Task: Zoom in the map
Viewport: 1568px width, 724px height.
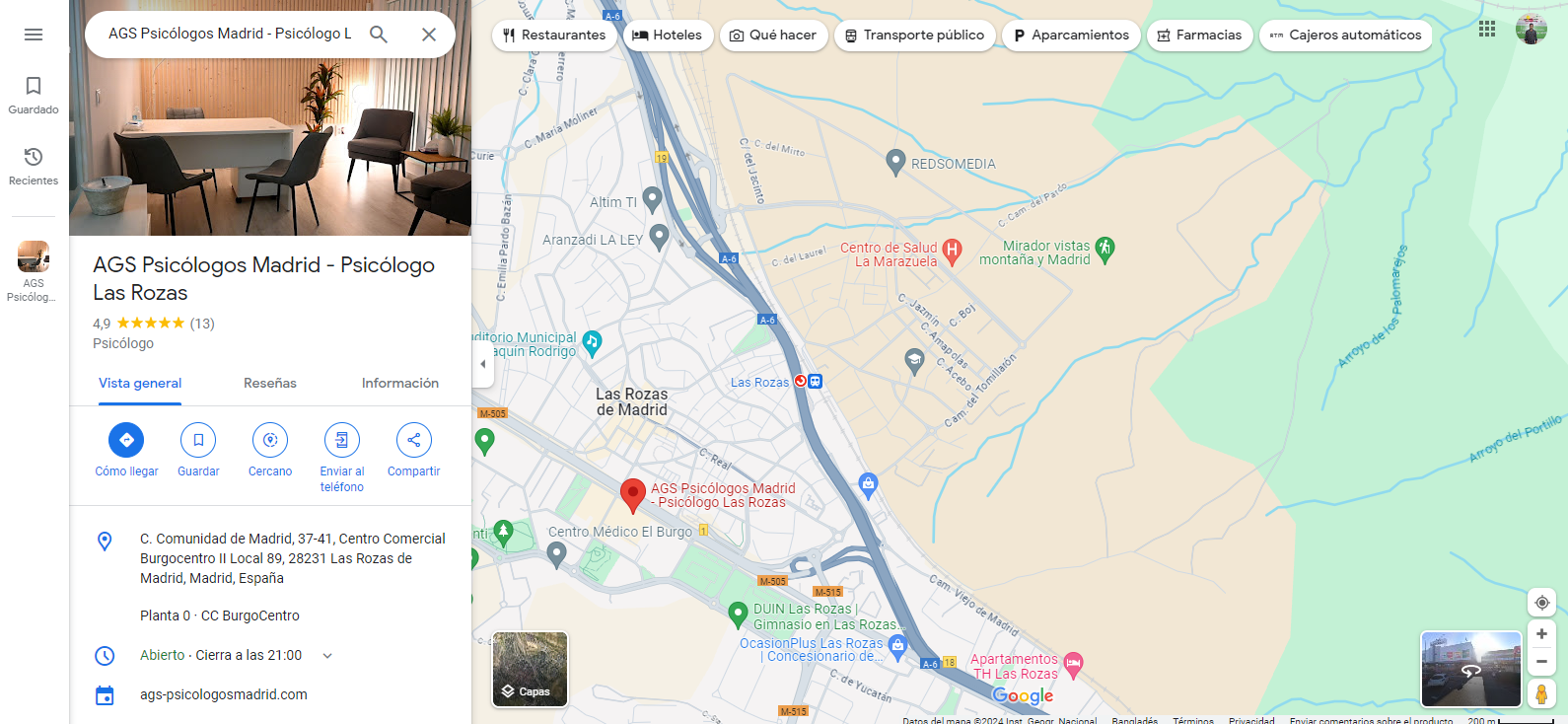Action: click(1541, 634)
